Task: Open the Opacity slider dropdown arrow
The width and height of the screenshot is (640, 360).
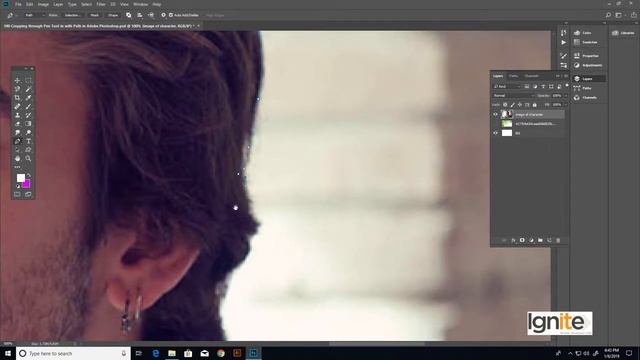Action: click(566, 96)
